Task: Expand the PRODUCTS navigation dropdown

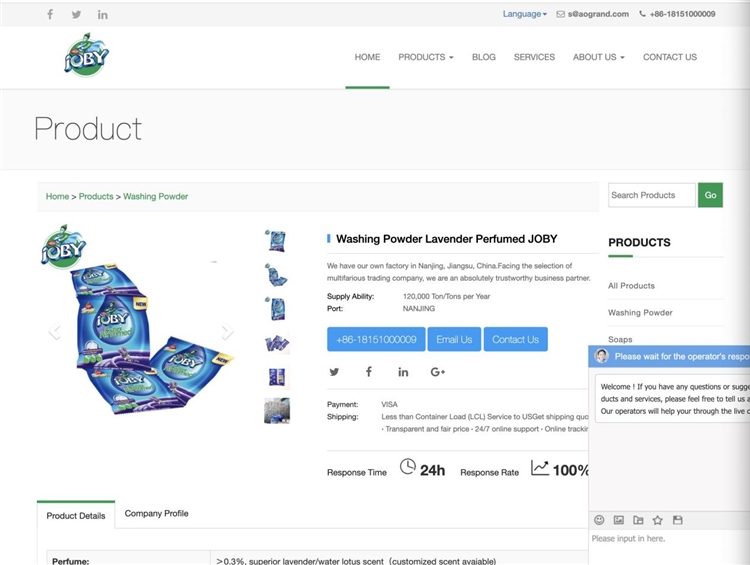Action: [x=425, y=57]
